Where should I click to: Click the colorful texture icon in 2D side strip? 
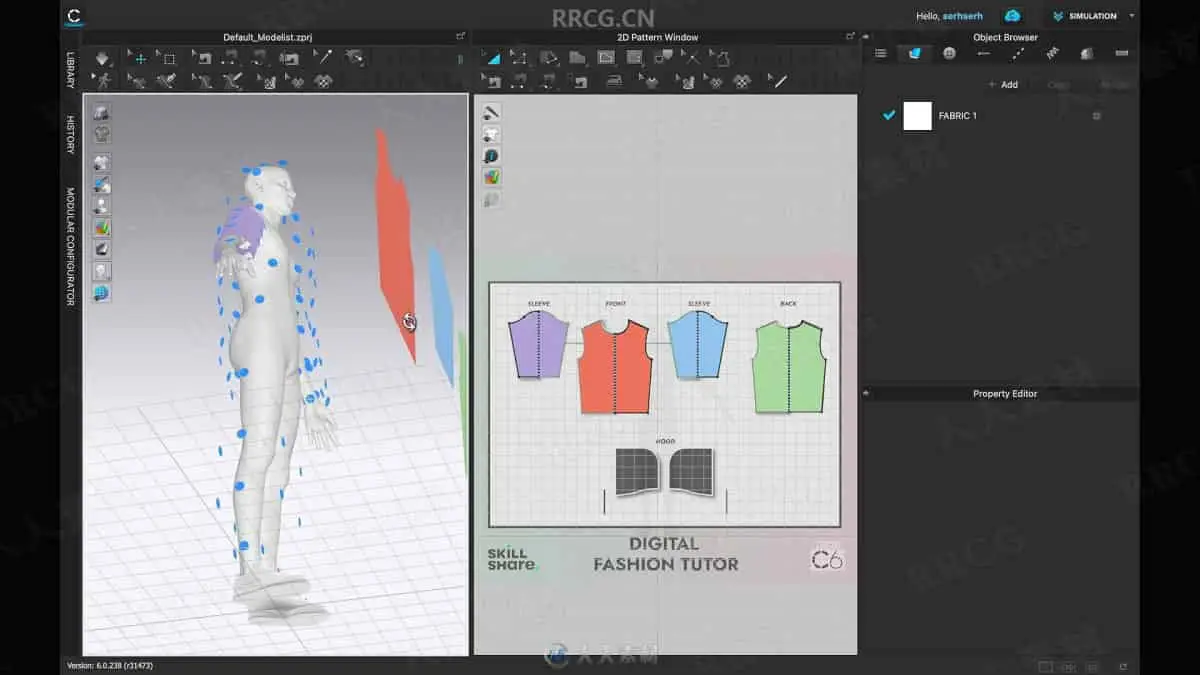pyautogui.click(x=491, y=177)
